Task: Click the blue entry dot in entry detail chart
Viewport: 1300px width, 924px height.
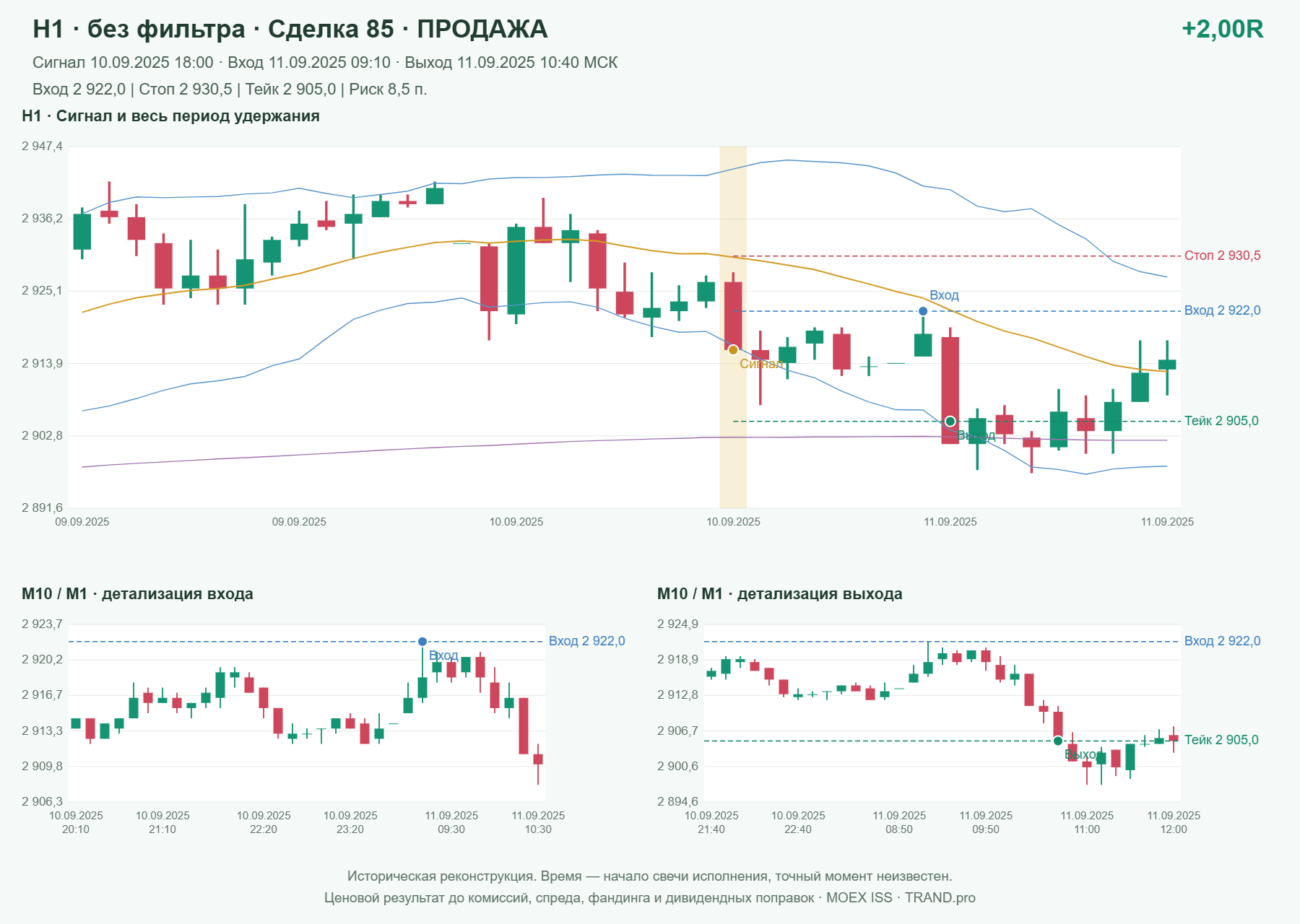Action: tap(422, 642)
